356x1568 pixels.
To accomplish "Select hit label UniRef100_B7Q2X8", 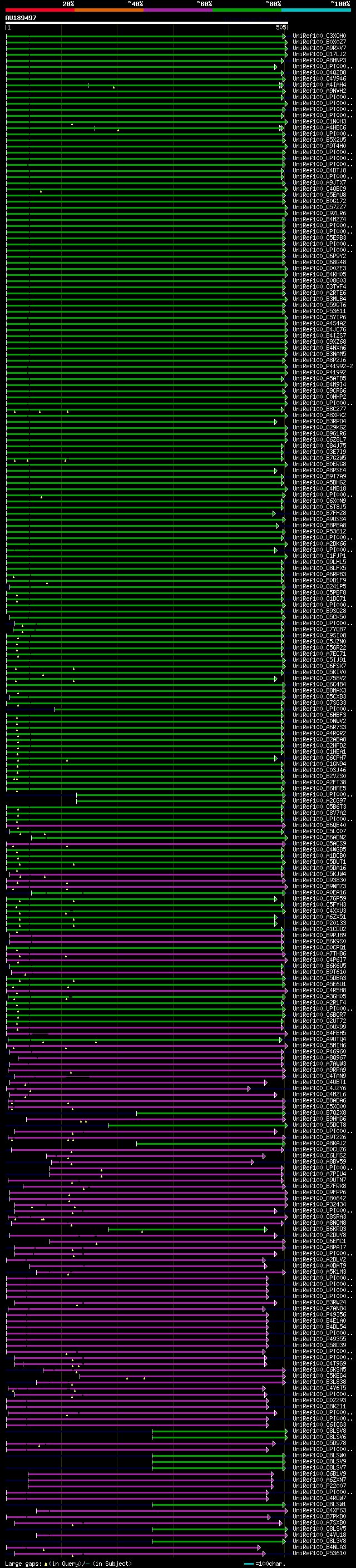I will tap(319, 1112).
